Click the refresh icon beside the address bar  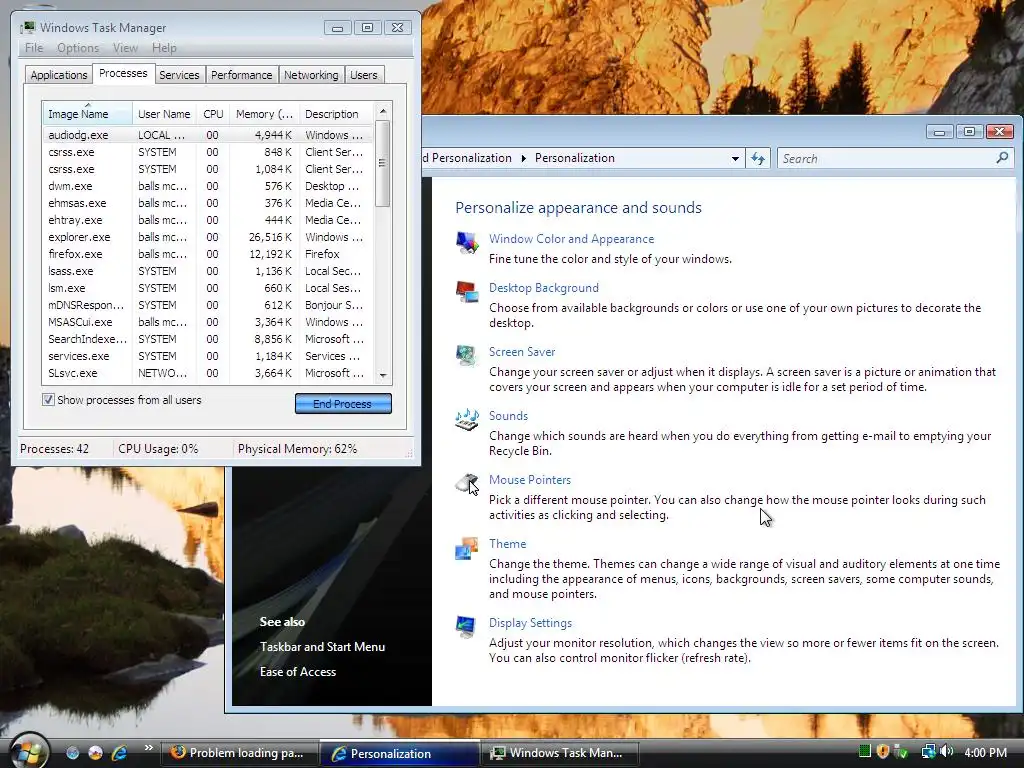pos(758,158)
